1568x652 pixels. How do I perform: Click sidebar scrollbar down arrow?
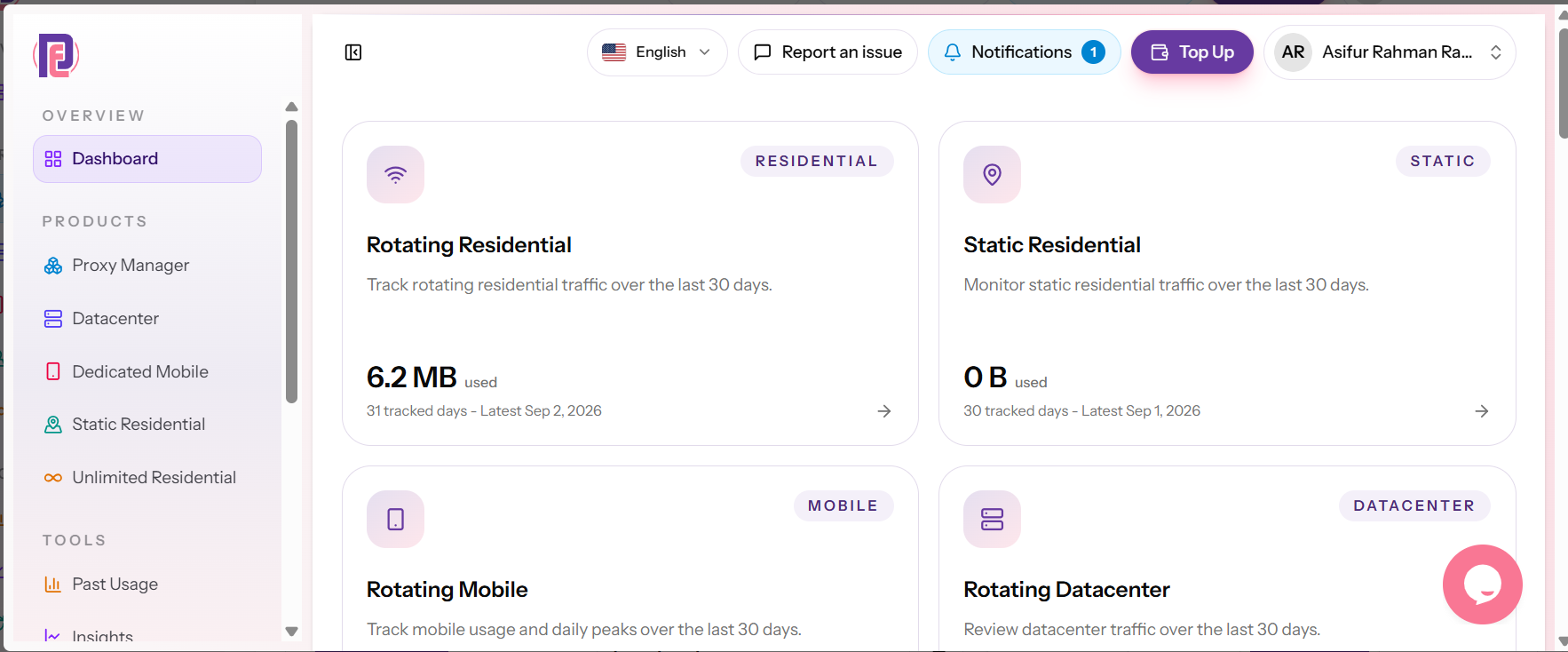[291, 632]
